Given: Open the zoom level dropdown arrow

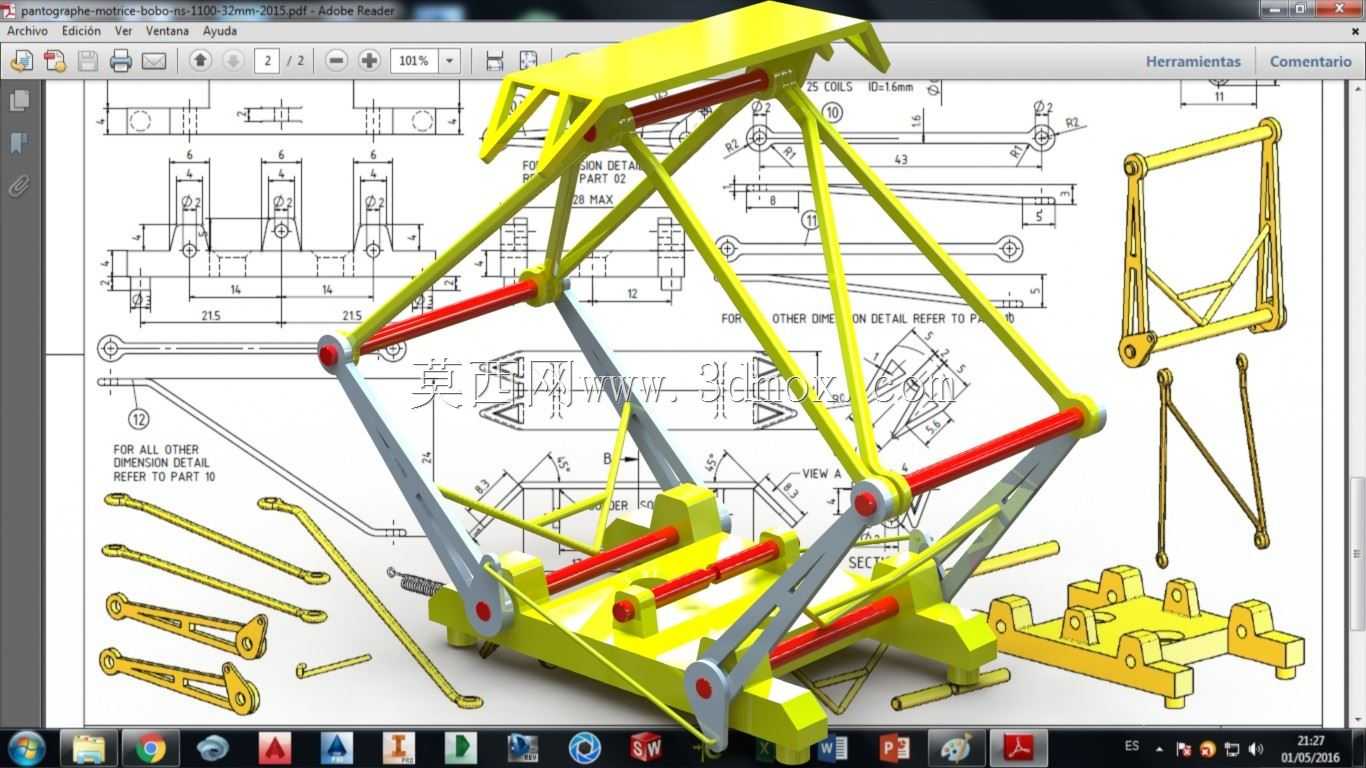Looking at the screenshot, I should tap(450, 61).
